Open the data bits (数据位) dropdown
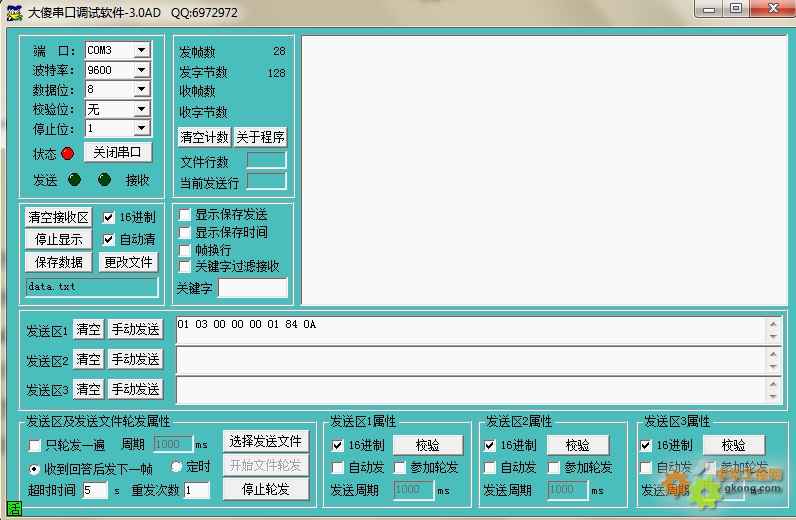The image size is (796, 520). [x=142, y=89]
